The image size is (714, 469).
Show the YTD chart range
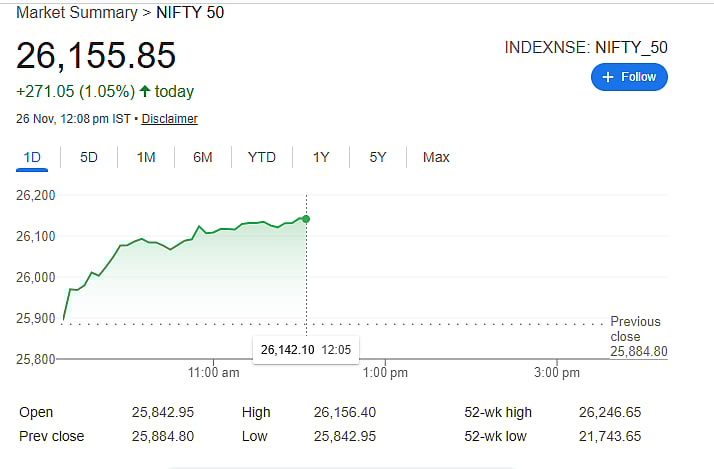pos(262,157)
